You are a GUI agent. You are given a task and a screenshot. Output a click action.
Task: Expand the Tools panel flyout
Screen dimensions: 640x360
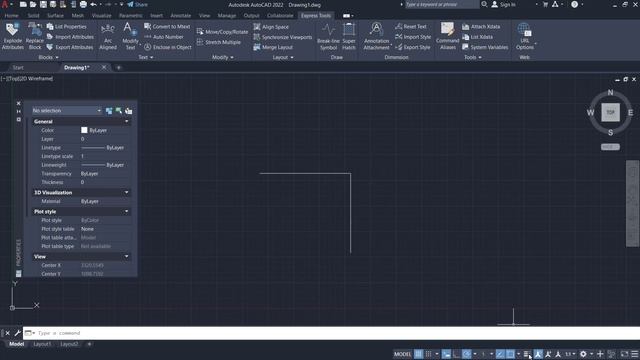click(473, 58)
